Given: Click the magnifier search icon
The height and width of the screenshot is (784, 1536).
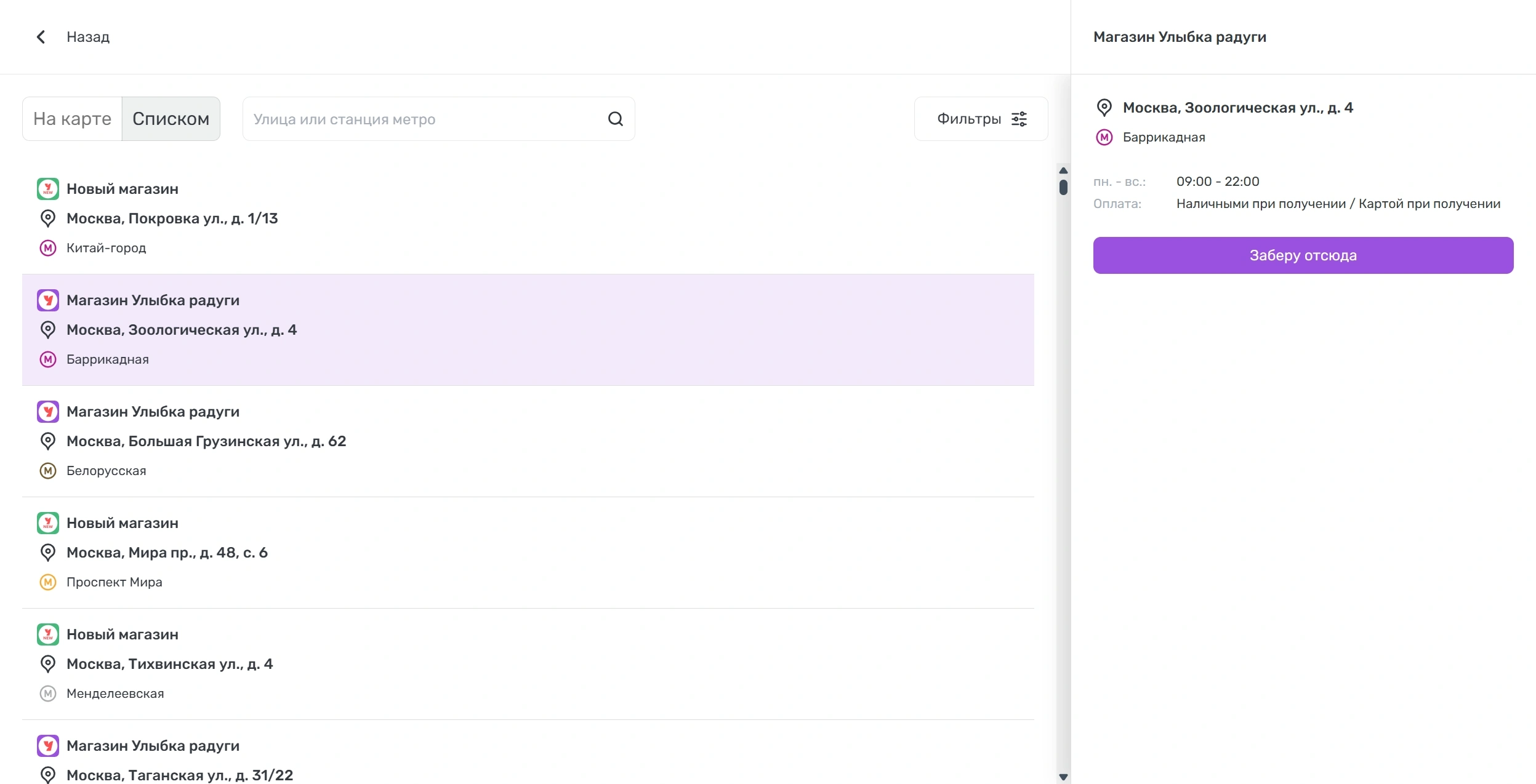Looking at the screenshot, I should coord(615,119).
